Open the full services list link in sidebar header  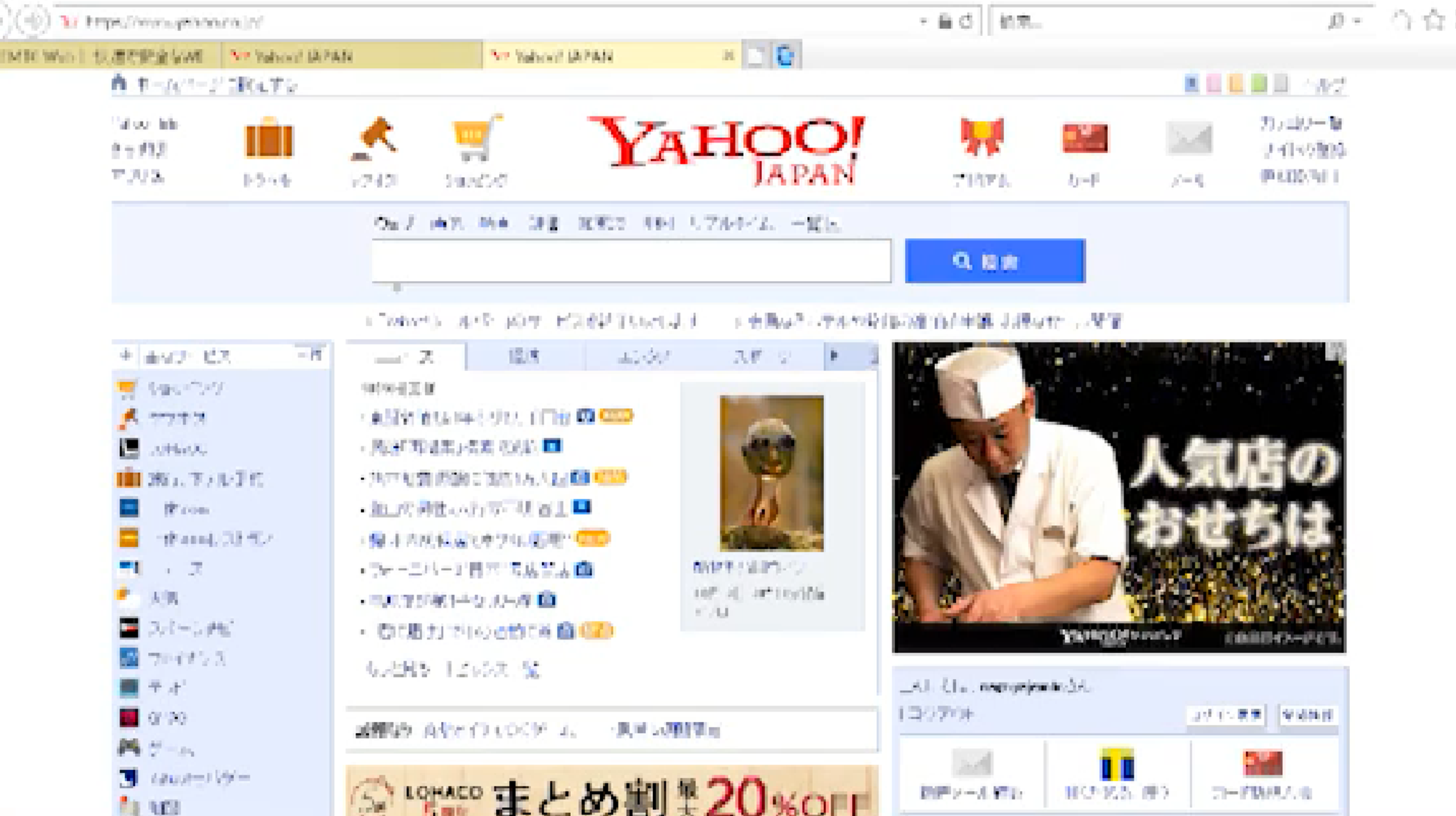click(x=310, y=354)
